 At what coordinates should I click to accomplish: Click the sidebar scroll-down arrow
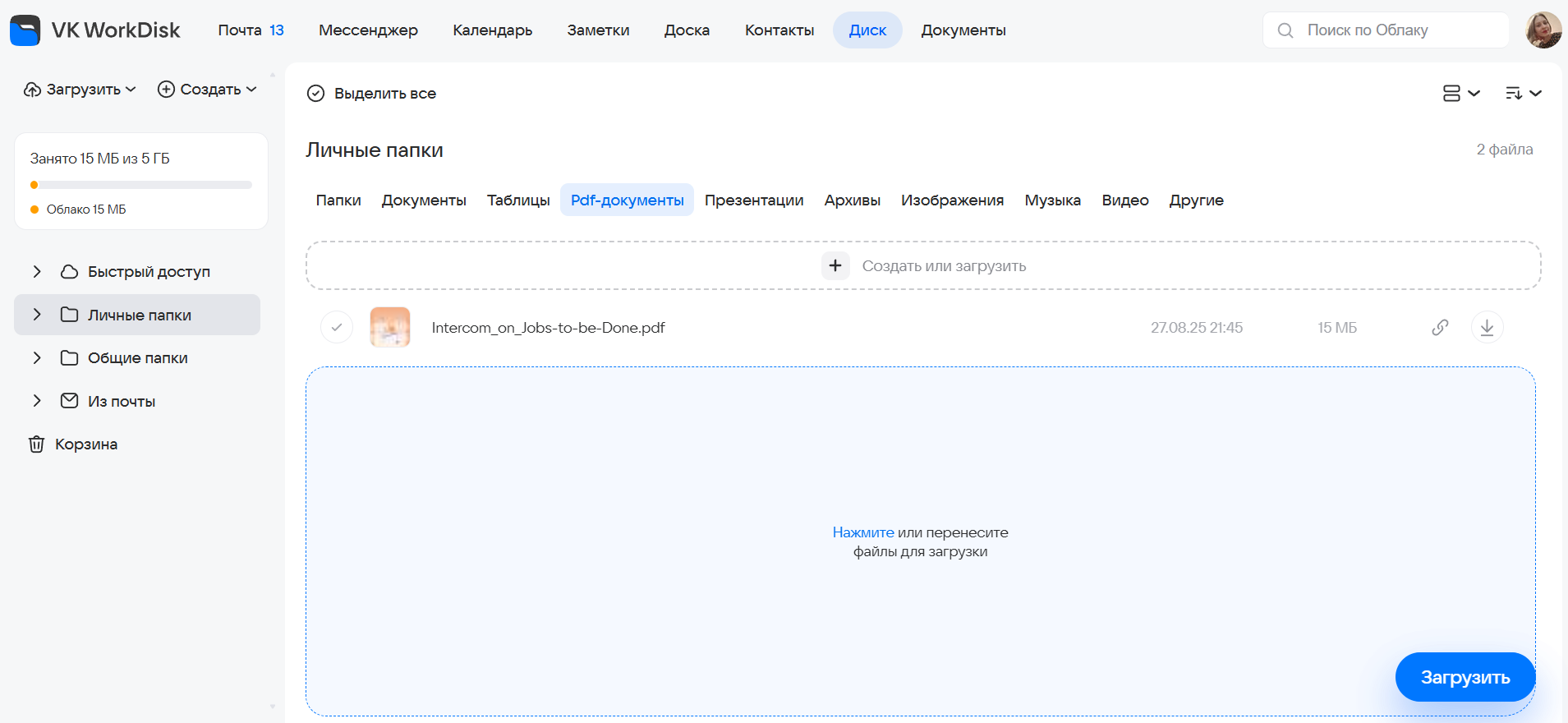pyautogui.click(x=273, y=707)
